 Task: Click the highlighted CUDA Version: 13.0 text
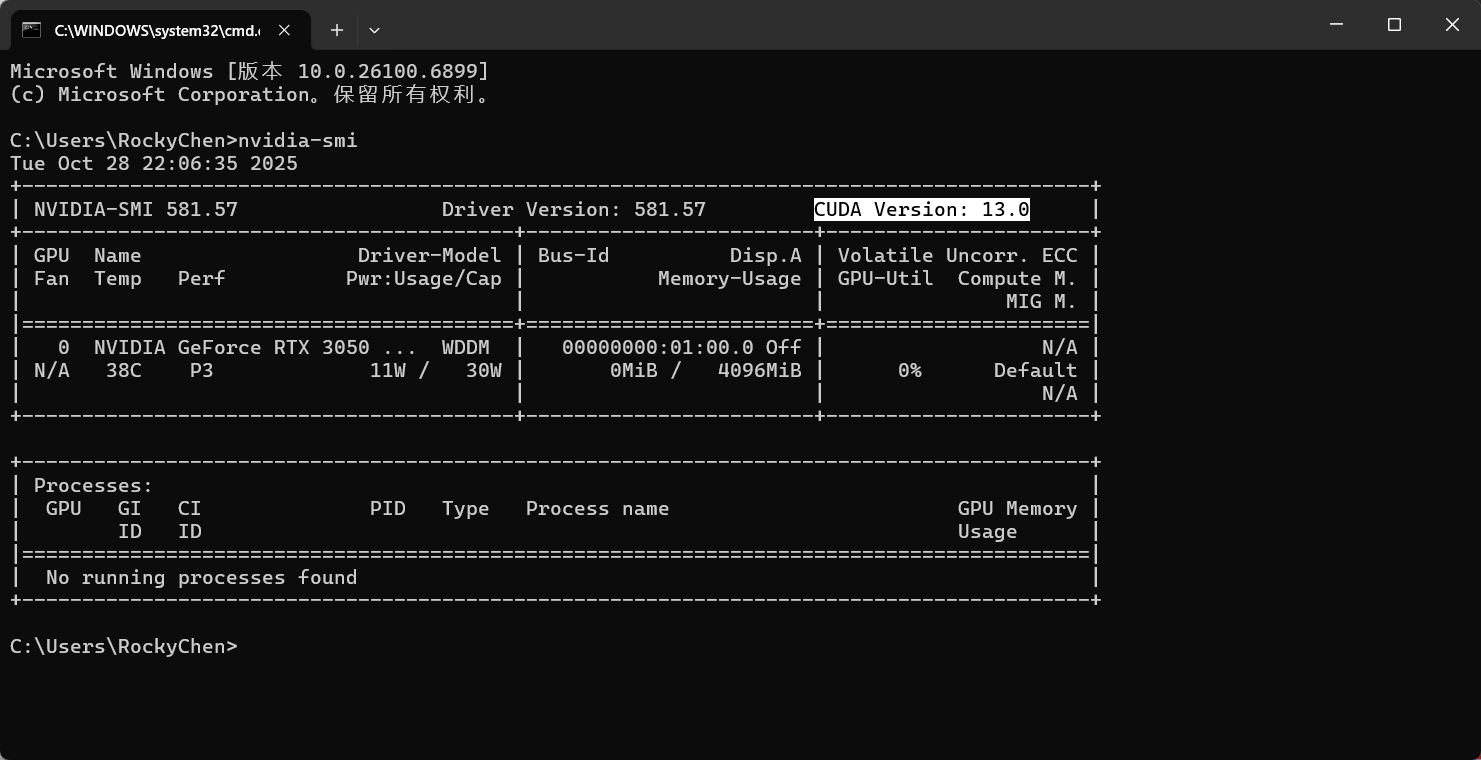(x=922, y=210)
